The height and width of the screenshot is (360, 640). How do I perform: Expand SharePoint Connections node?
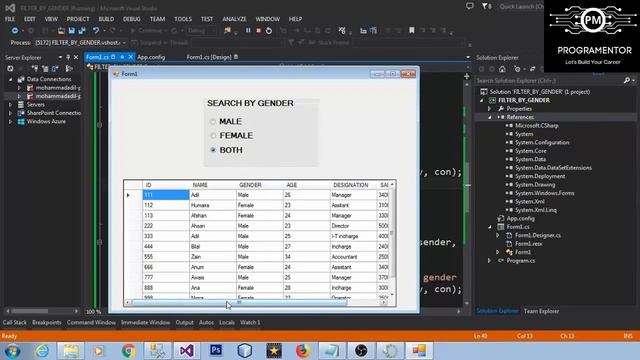pos(11,113)
